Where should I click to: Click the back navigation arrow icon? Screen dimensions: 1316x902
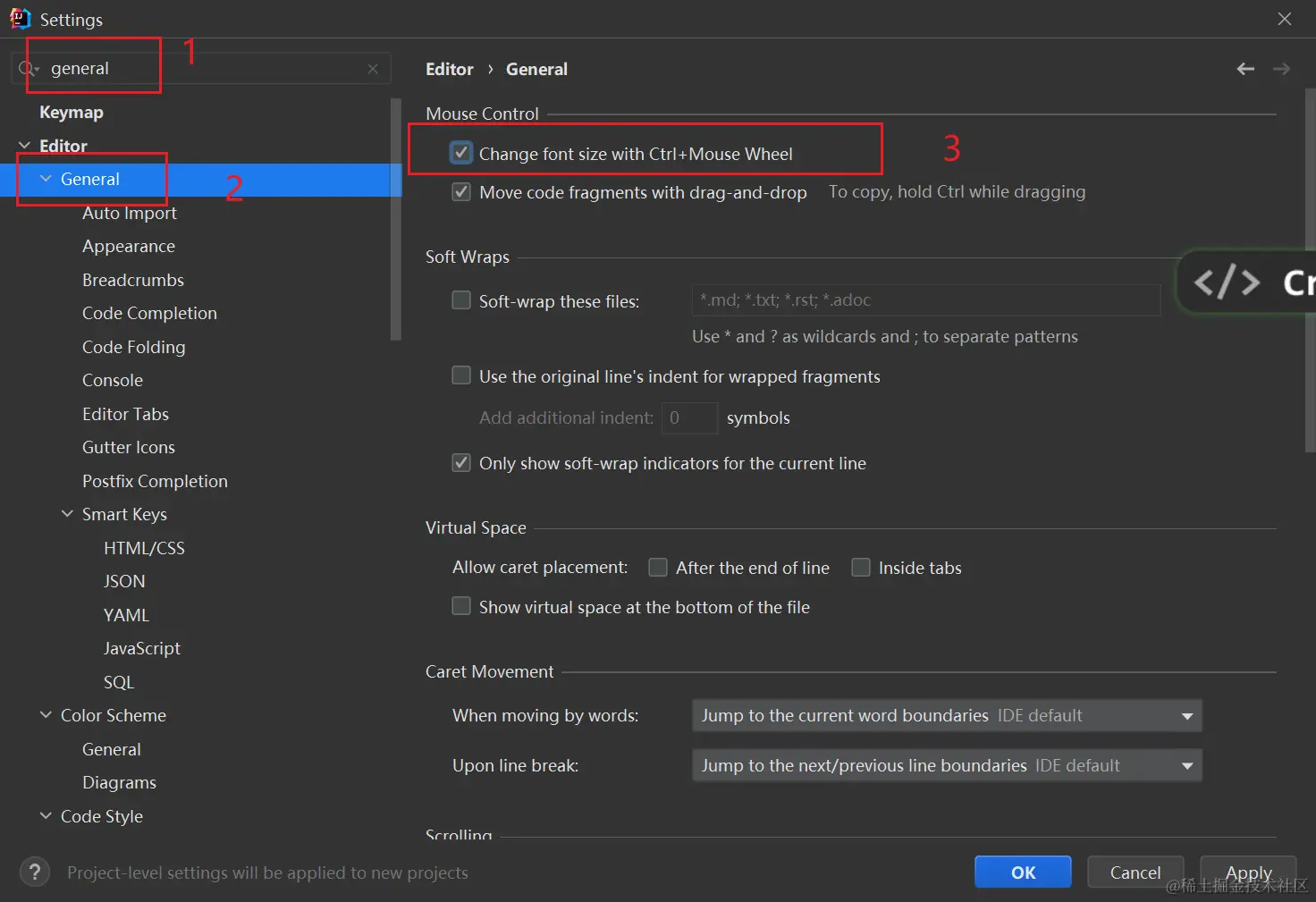coord(1245,69)
